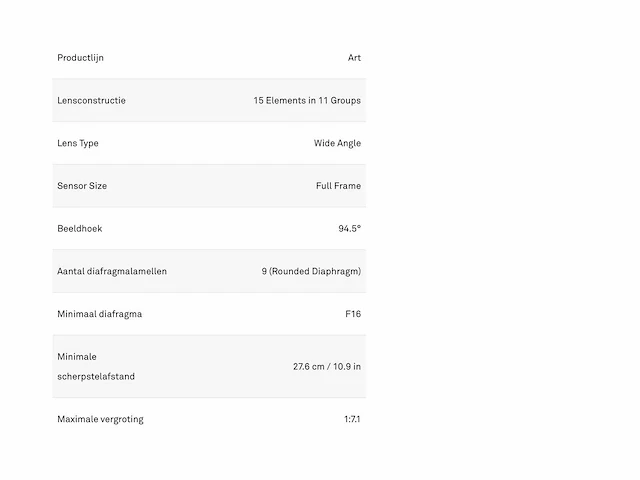Screen dimensions: 640x480
Task: Select the Minimale scherpstelafstand label
Action: (96, 367)
